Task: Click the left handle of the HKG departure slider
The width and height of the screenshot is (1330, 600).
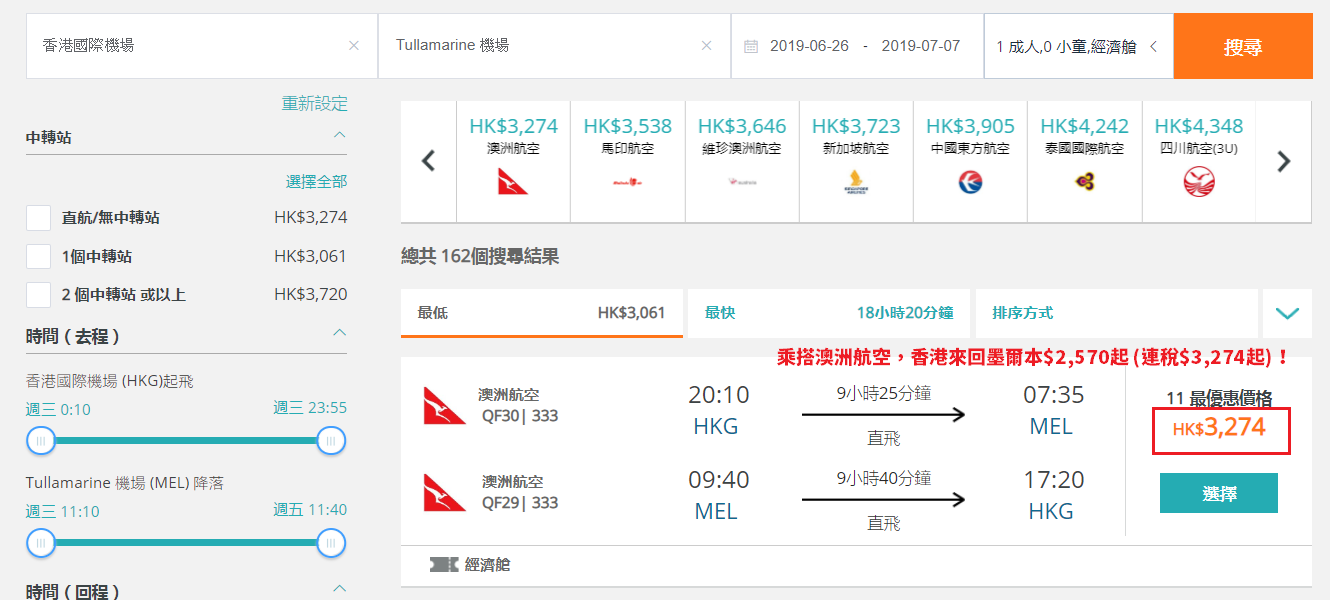Action: click(x=41, y=440)
